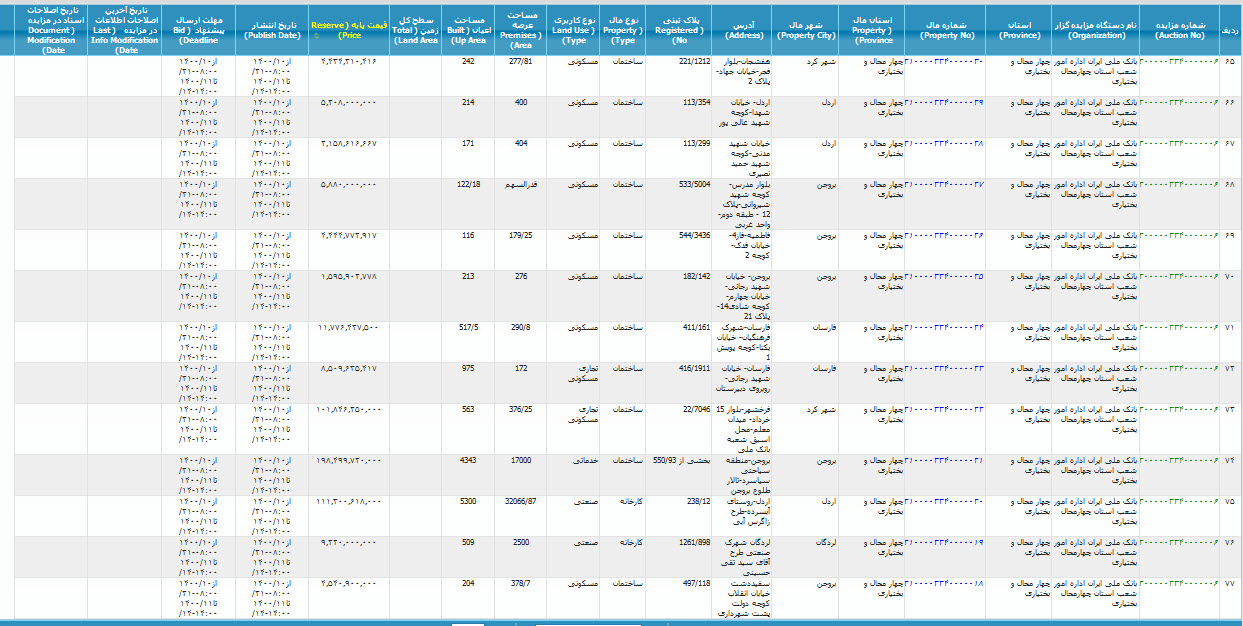Viewport: 1243px width, 626px height.
Task: Open property number link in row 65
Action: tap(945, 62)
